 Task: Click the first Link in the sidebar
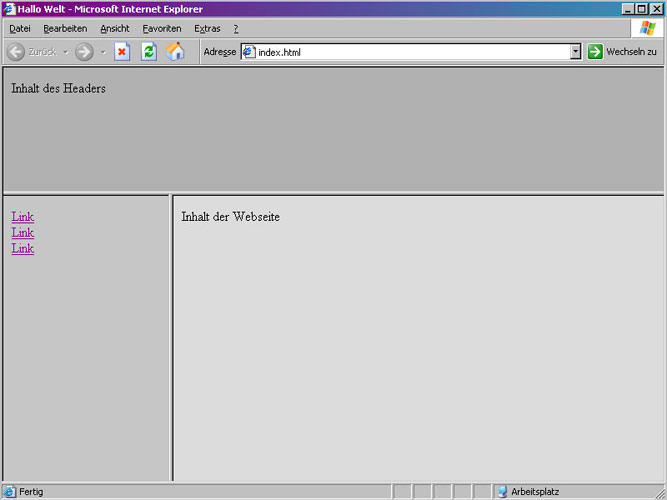23,217
